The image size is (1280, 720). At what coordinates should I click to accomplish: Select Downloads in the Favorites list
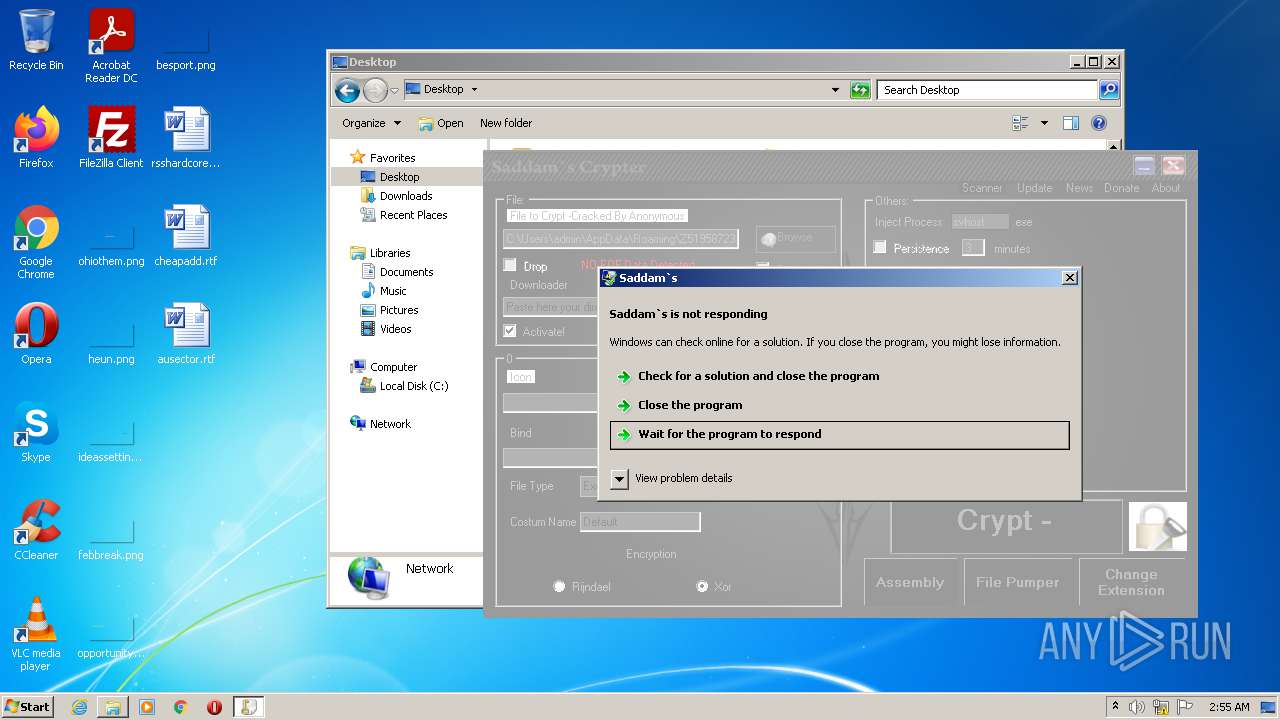pyautogui.click(x=406, y=196)
